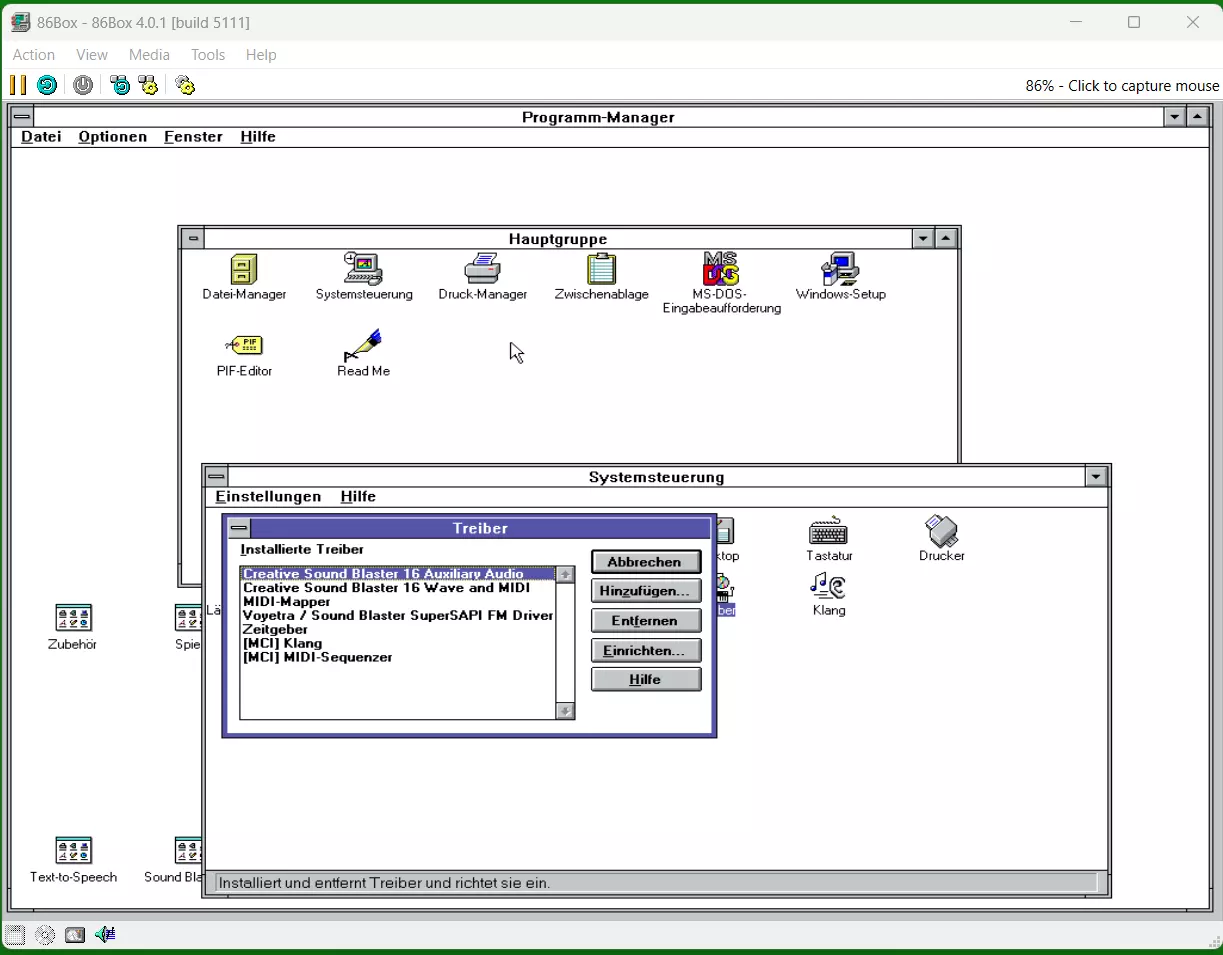Image resolution: width=1223 pixels, height=955 pixels.
Task: Click the gray power button icon
Action: pos(83,85)
